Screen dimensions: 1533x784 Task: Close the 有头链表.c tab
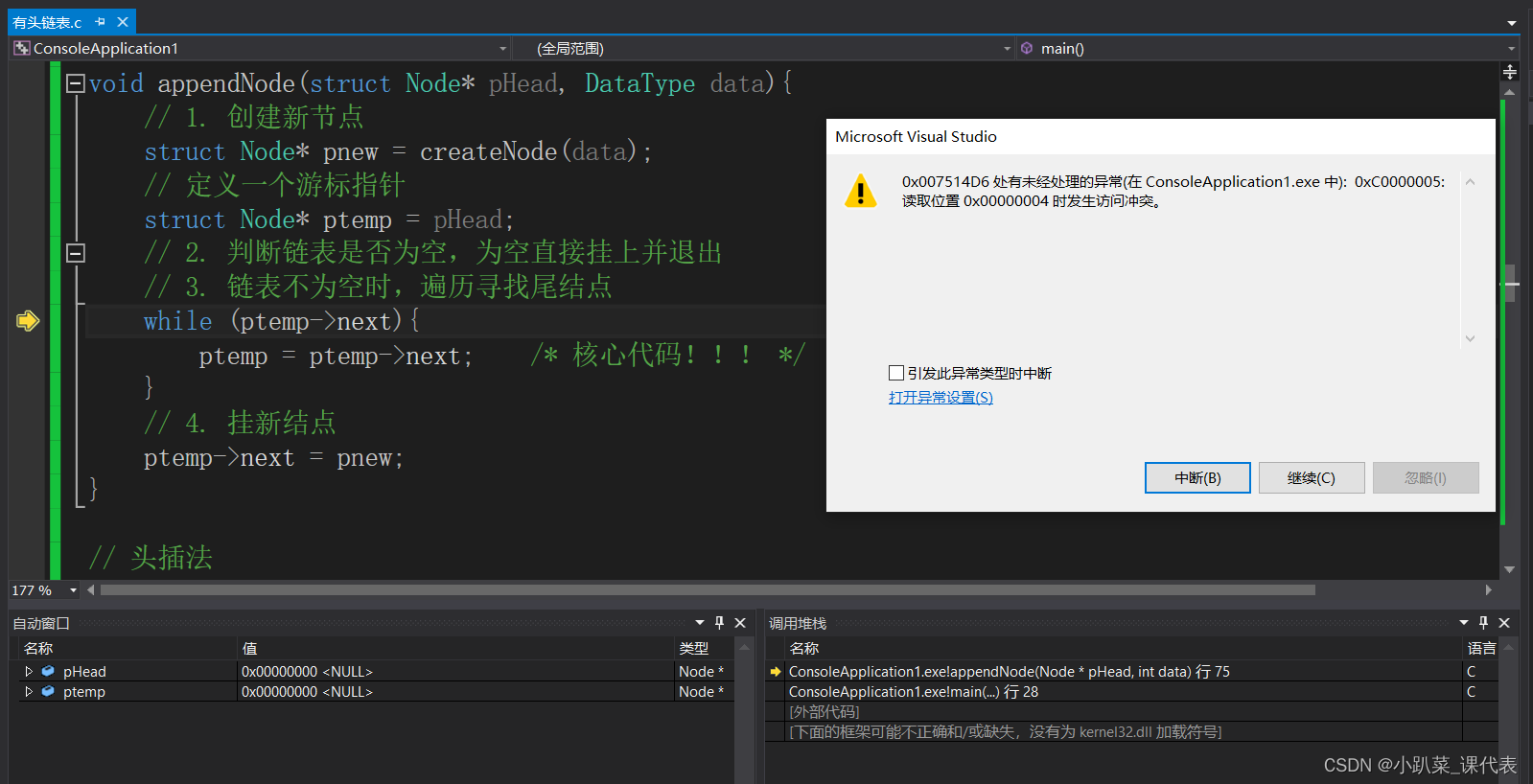123,22
